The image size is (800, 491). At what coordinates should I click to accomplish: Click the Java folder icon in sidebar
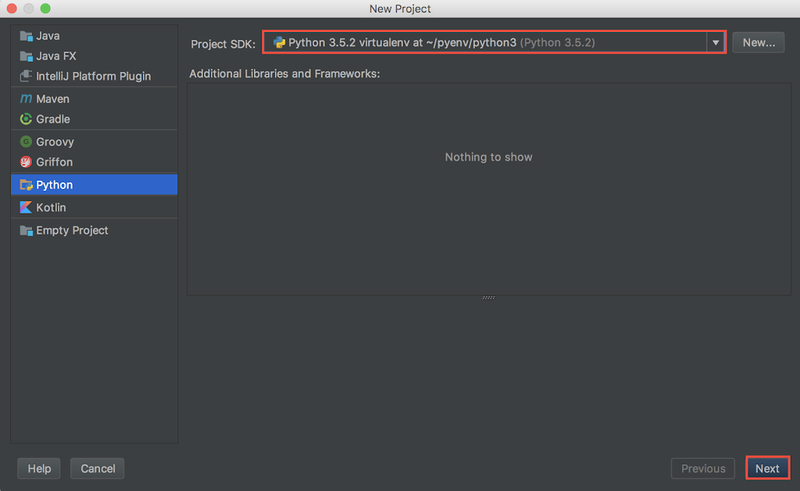[26, 36]
